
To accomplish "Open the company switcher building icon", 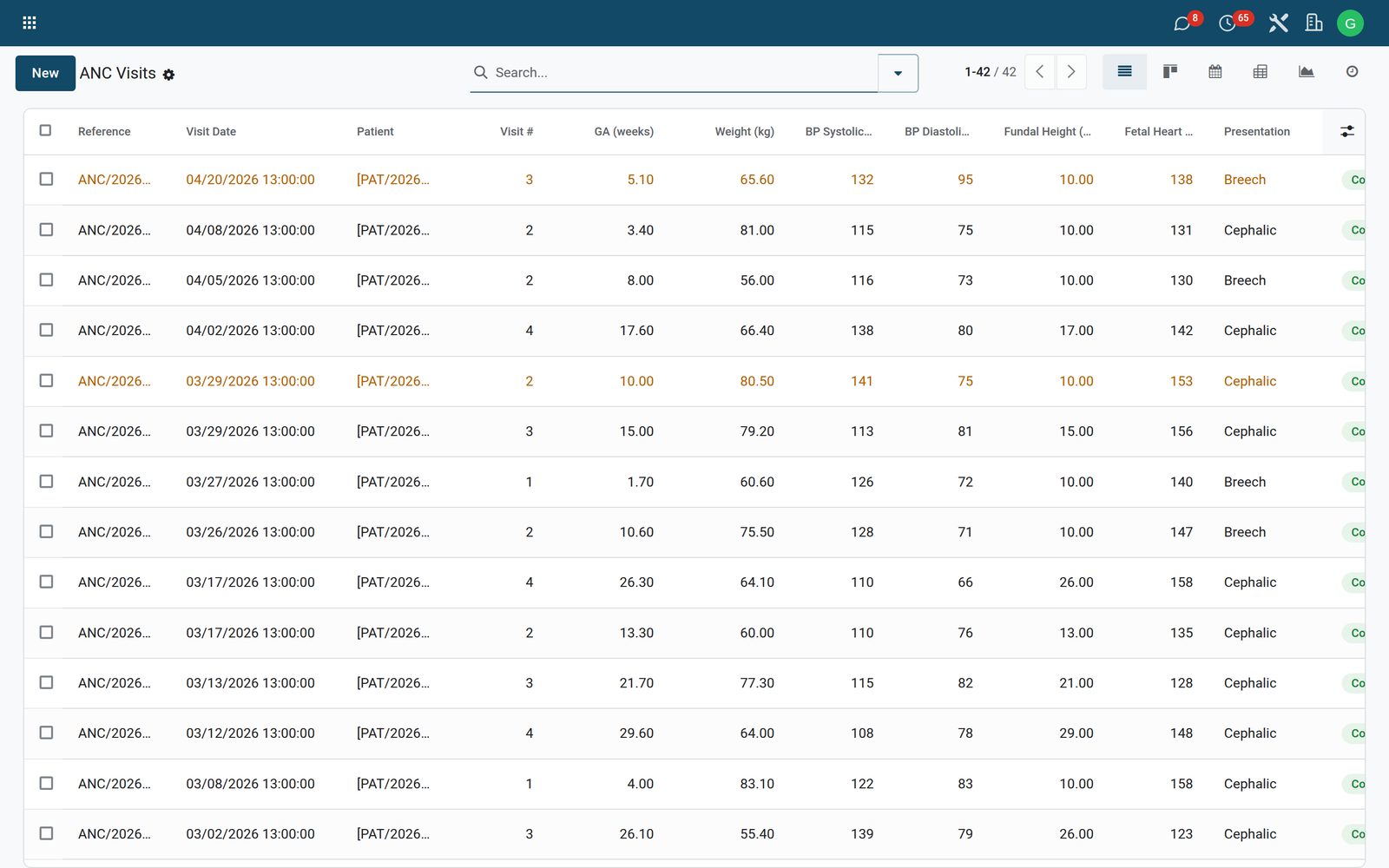I will point(1313,23).
